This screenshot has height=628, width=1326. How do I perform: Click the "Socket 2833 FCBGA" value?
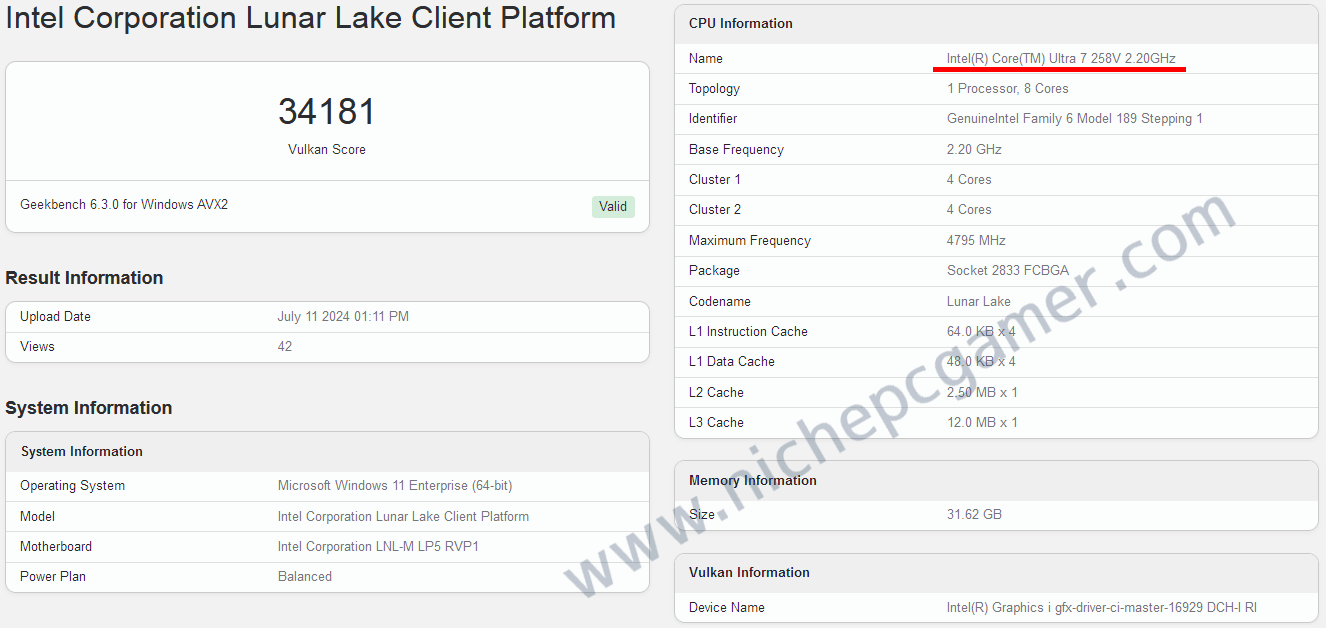coord(1008,271)
